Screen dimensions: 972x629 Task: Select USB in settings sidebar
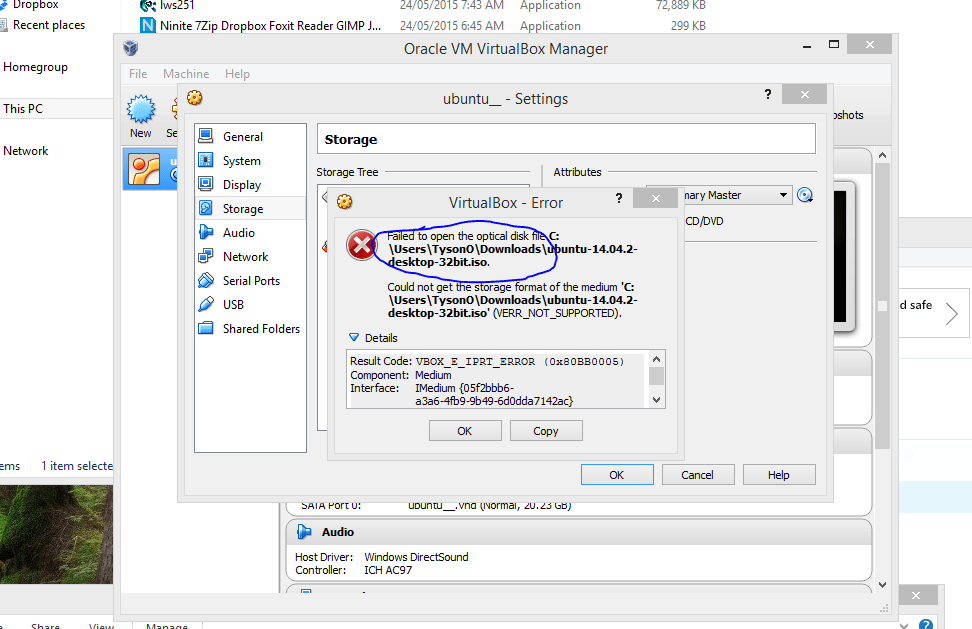(x=250, y=304)
